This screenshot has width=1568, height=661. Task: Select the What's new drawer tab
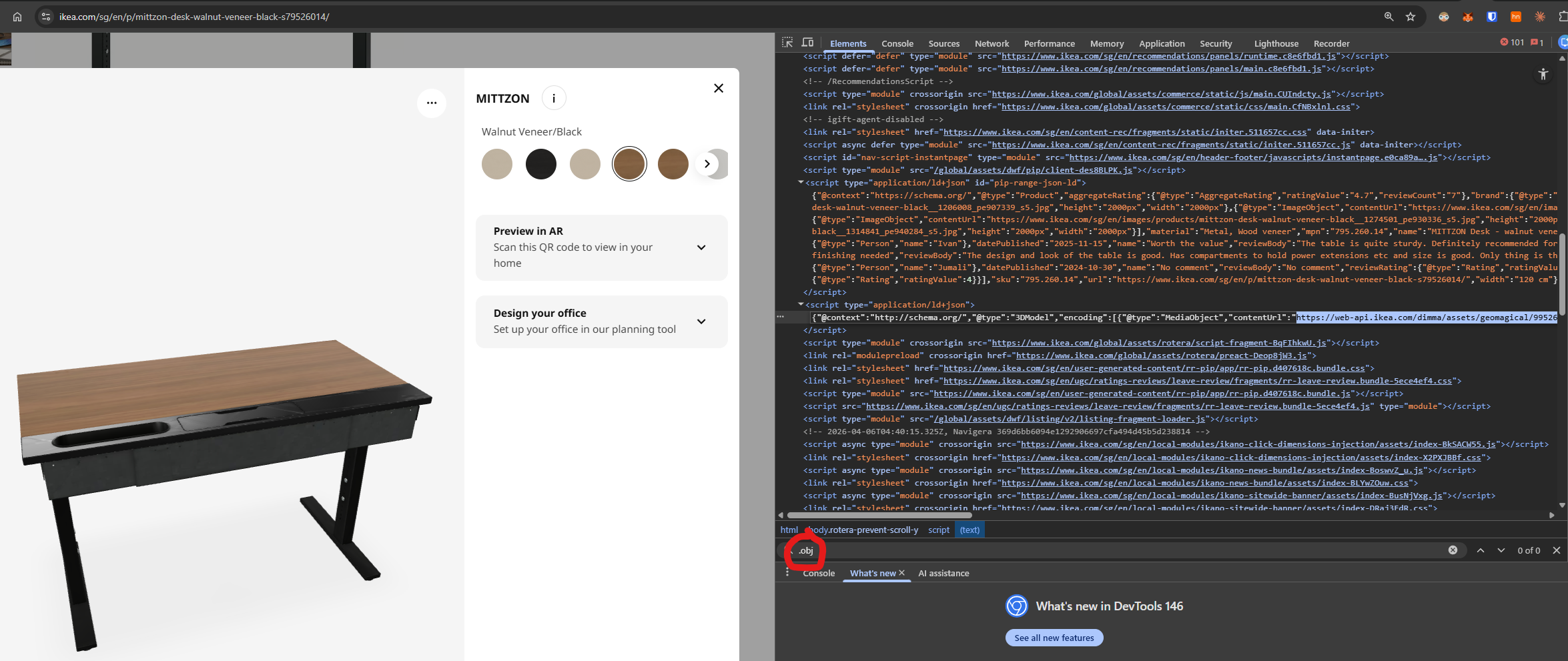coord(873,573)
